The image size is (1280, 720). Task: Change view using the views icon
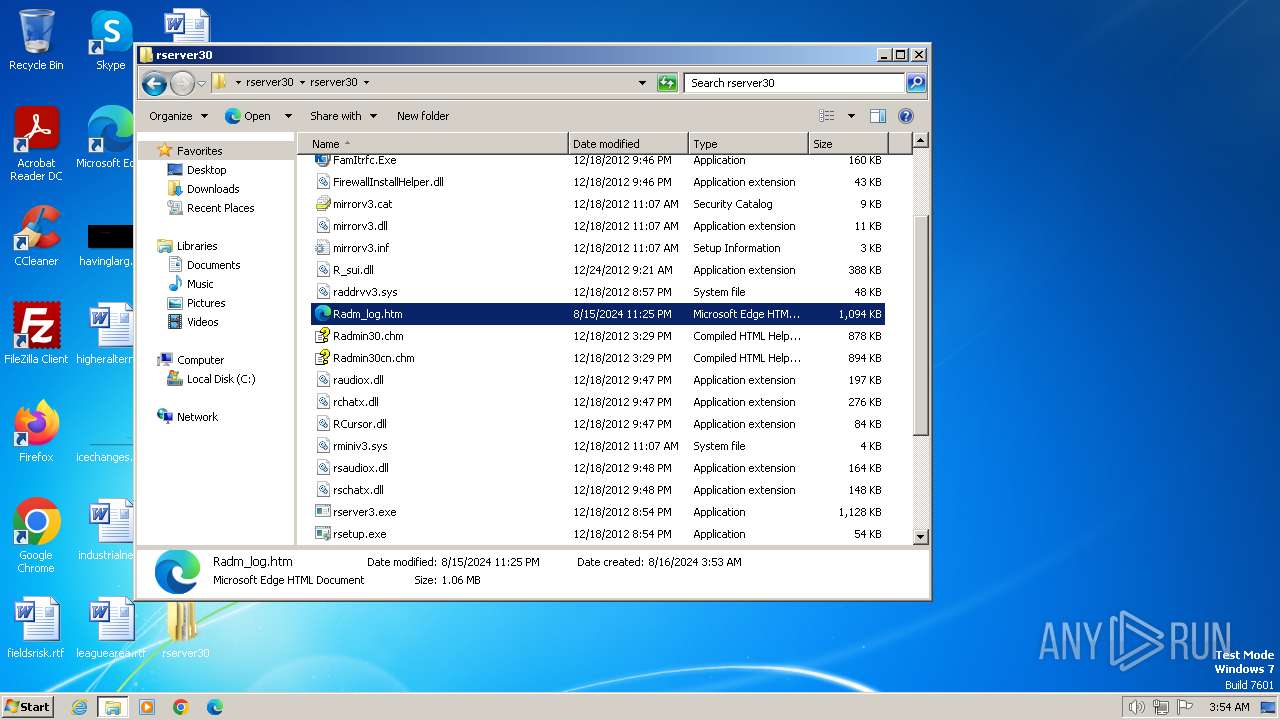[x=826, y=116]
